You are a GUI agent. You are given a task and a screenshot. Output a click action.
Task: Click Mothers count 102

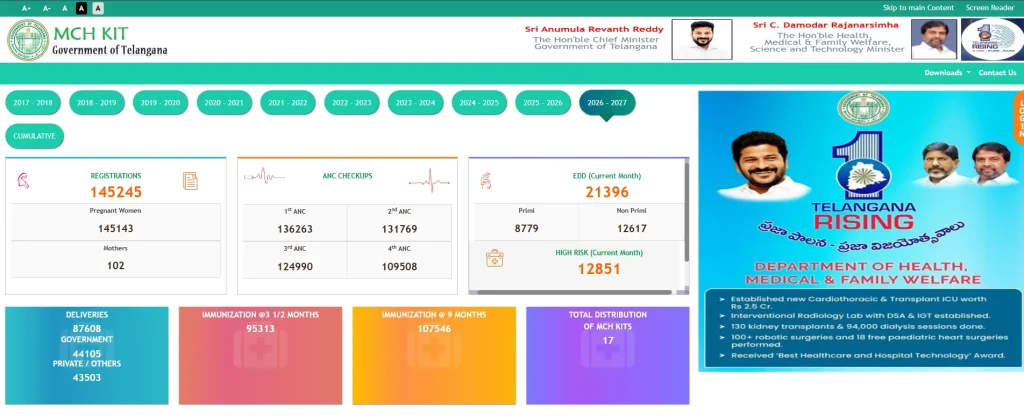pos(116,266)
